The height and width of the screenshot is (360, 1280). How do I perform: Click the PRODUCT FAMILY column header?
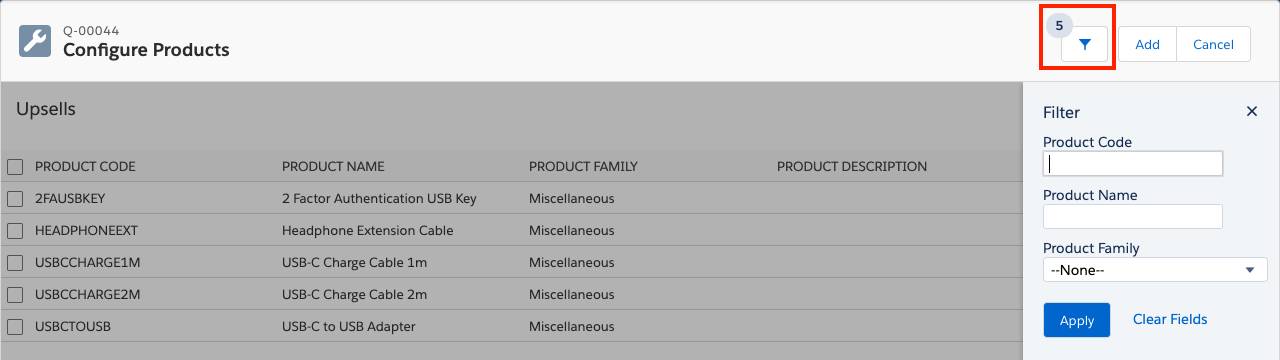583,167
